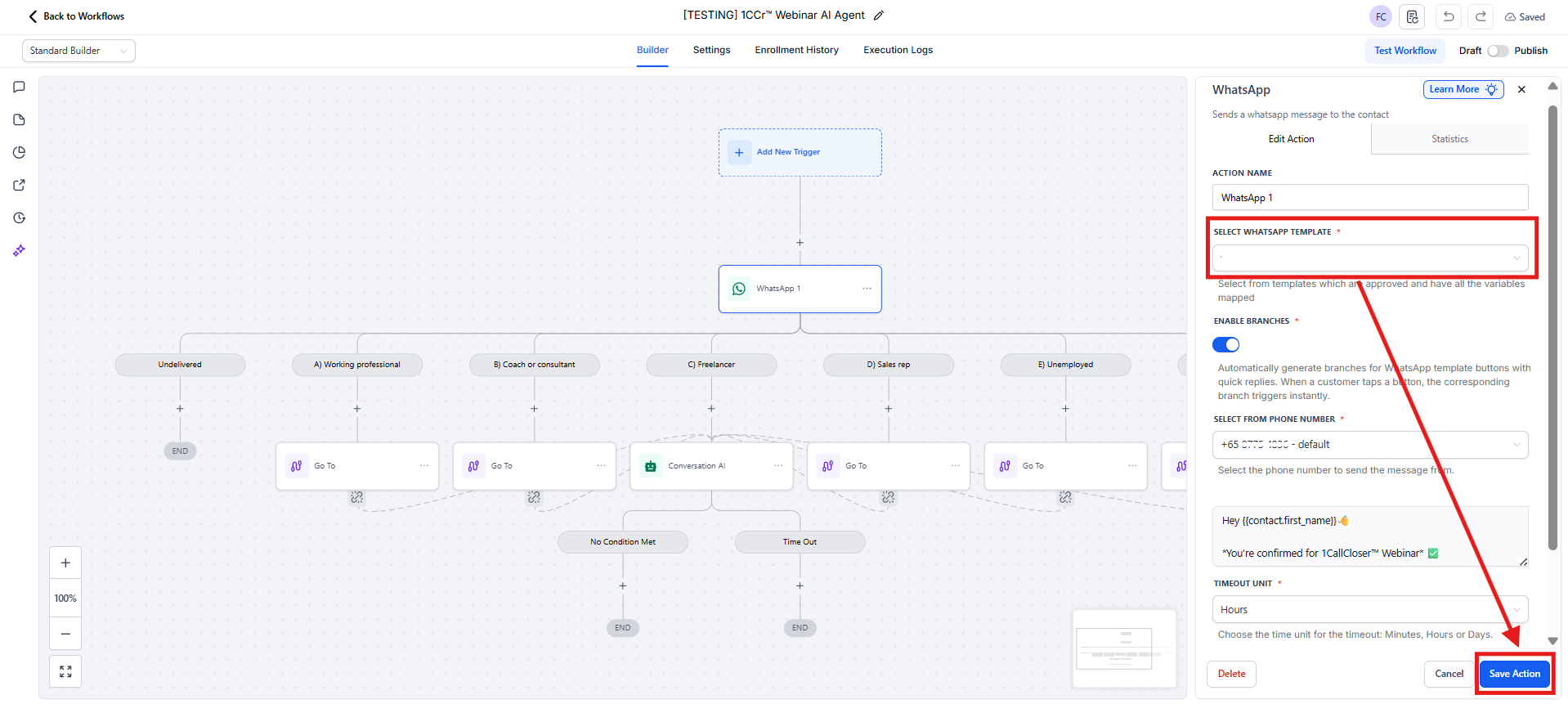Open the menu on the Go To under Unemployed
Image resolution: width=1568 pixels, height=704 pixels.
(x=1133, y=466)
